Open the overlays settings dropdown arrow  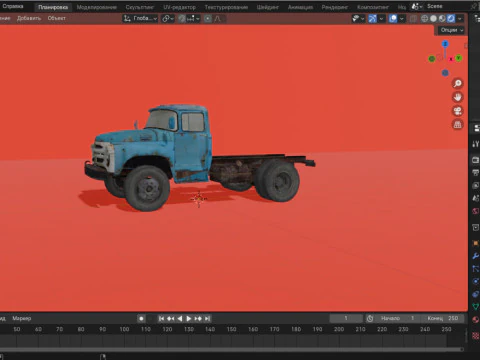coord(402,19)
